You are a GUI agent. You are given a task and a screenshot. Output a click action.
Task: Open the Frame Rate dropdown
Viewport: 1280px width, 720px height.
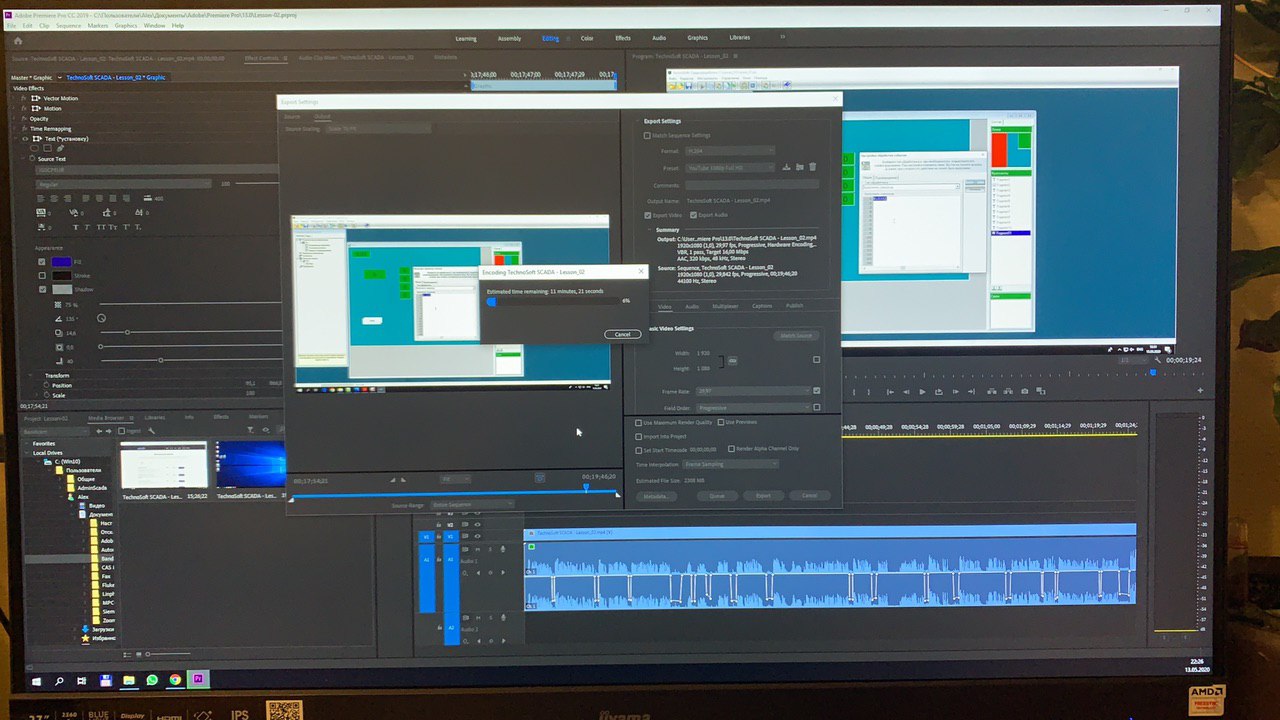point(751,391)
